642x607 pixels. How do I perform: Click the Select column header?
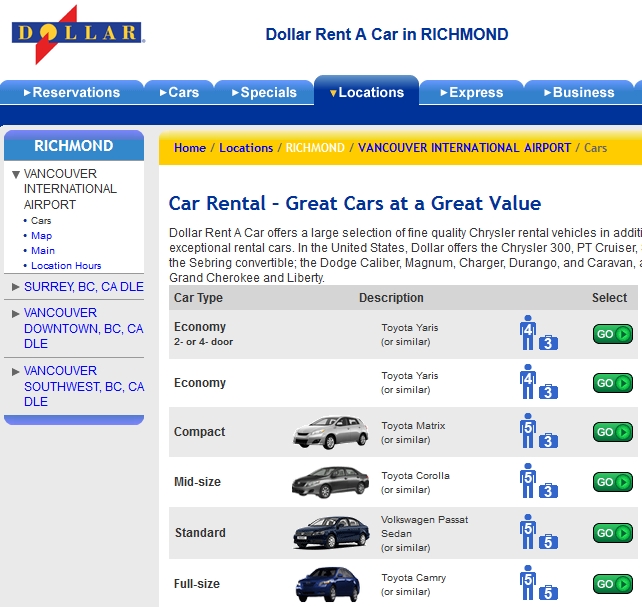pos(609,298)
